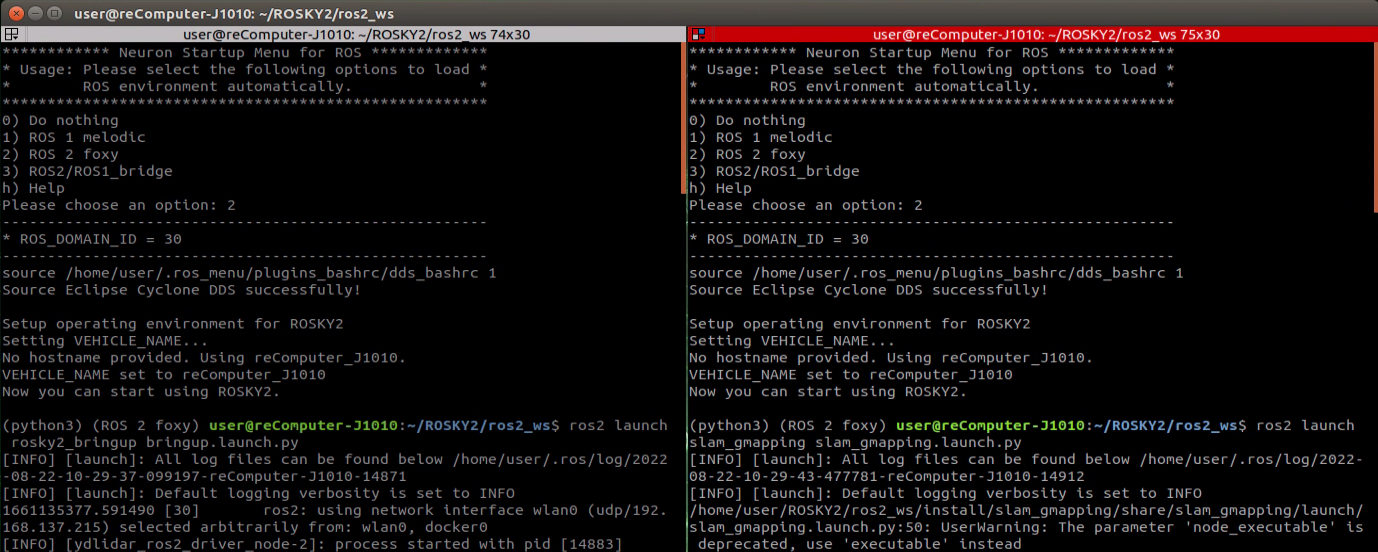The height and width of the screenshot is (552, 1378).
Task: Click 'Setting VEHICLE_NAME...' in the 75x30 terminal
Action: point(793,341)
